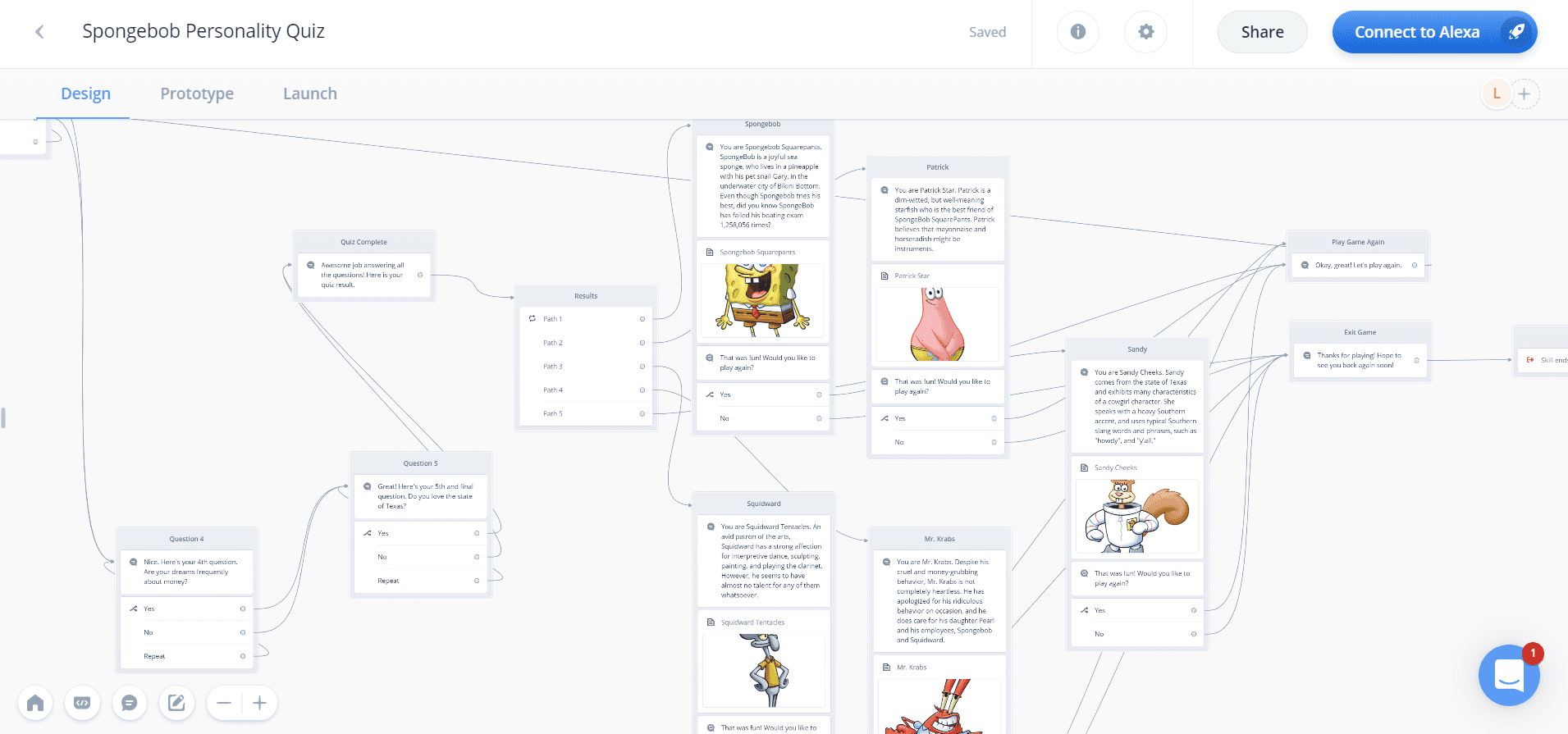Click the card icon beside Squidward Tentacles
This screenshot has height=734, width=1568.
click(711, 622)
